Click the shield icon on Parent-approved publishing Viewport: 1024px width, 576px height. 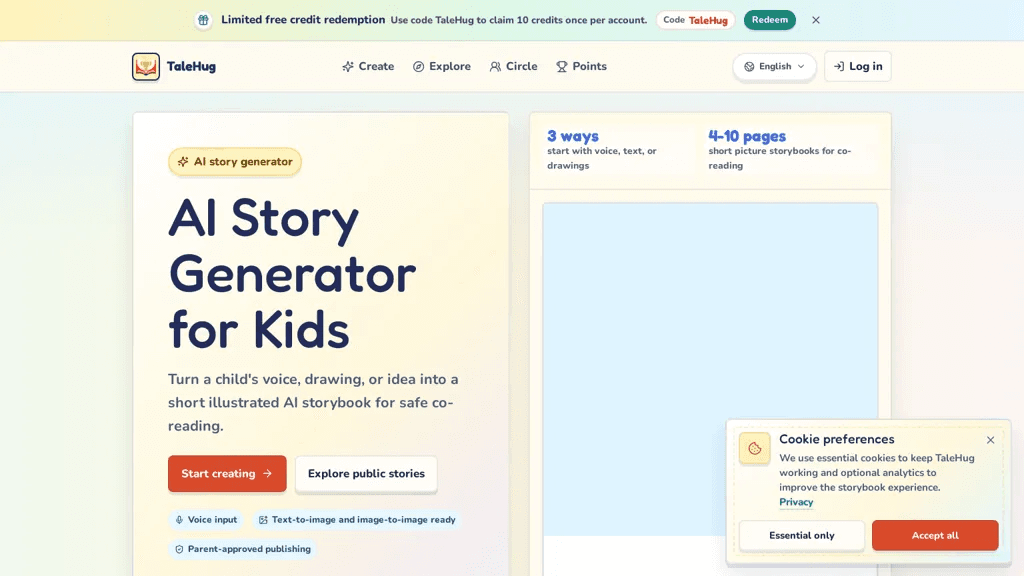coord(179,549)
